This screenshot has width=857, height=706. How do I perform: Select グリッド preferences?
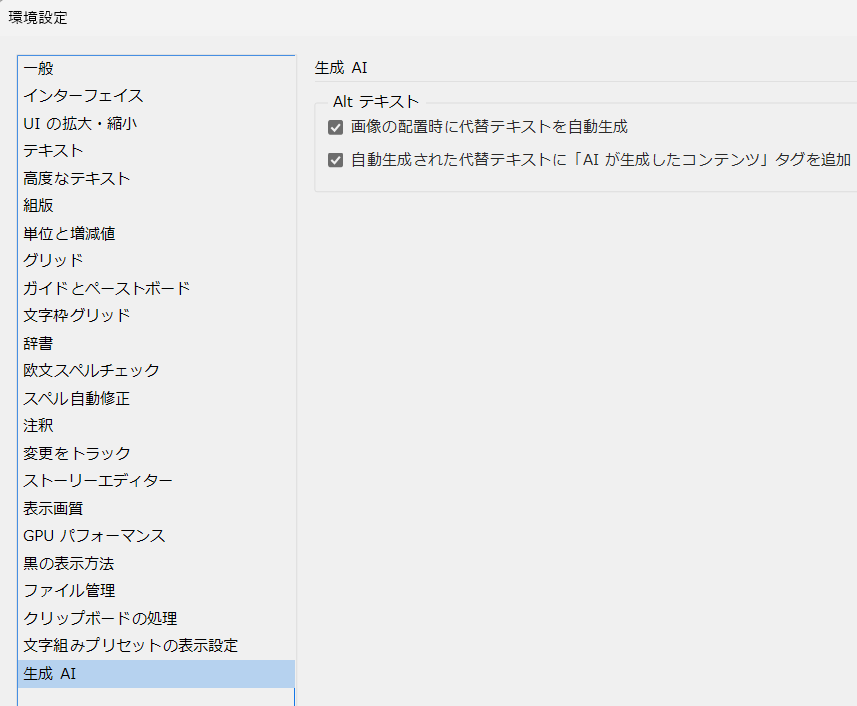point(53,261)
